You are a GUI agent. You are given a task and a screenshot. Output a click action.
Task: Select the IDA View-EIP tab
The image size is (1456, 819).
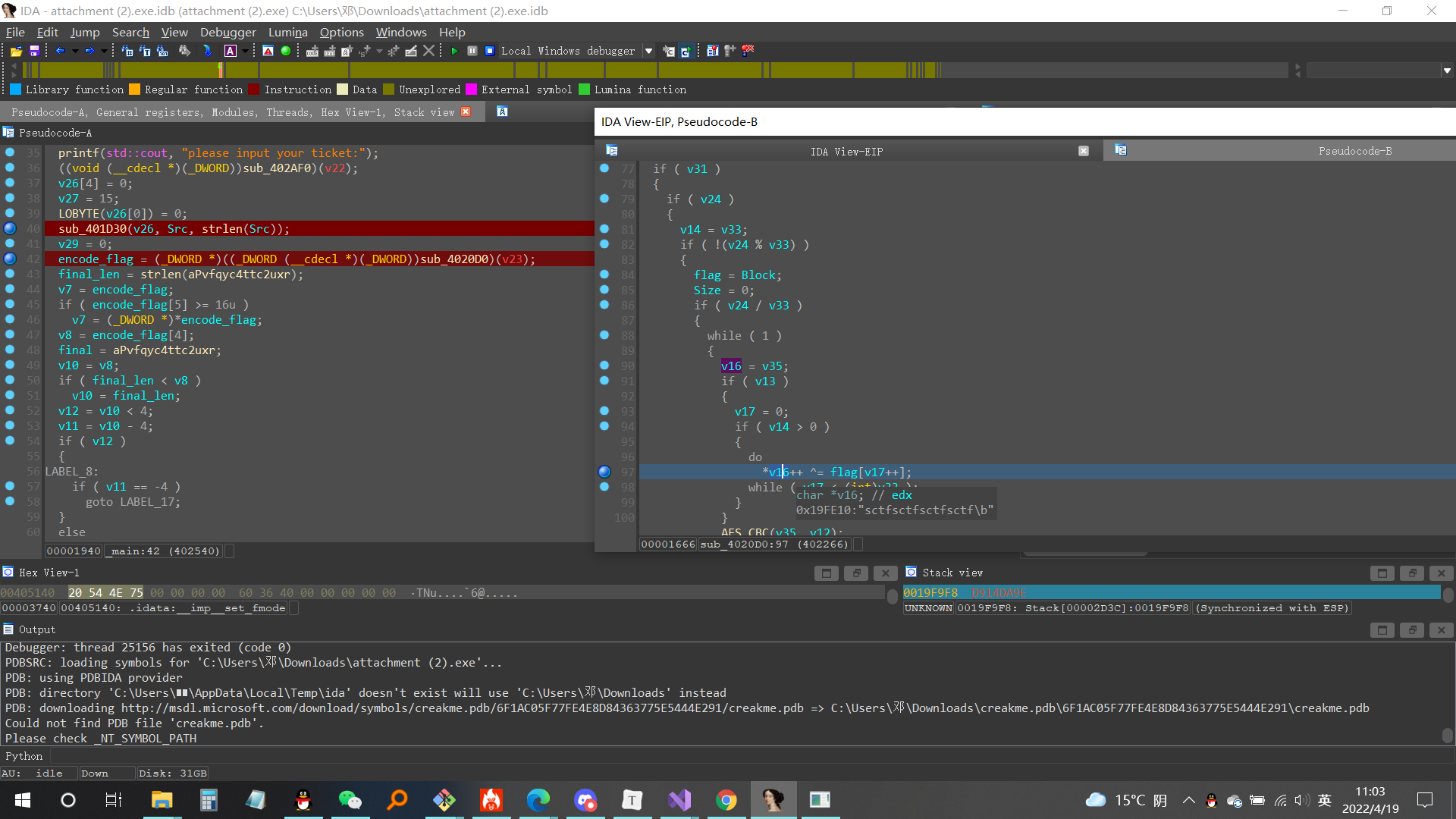846,152
